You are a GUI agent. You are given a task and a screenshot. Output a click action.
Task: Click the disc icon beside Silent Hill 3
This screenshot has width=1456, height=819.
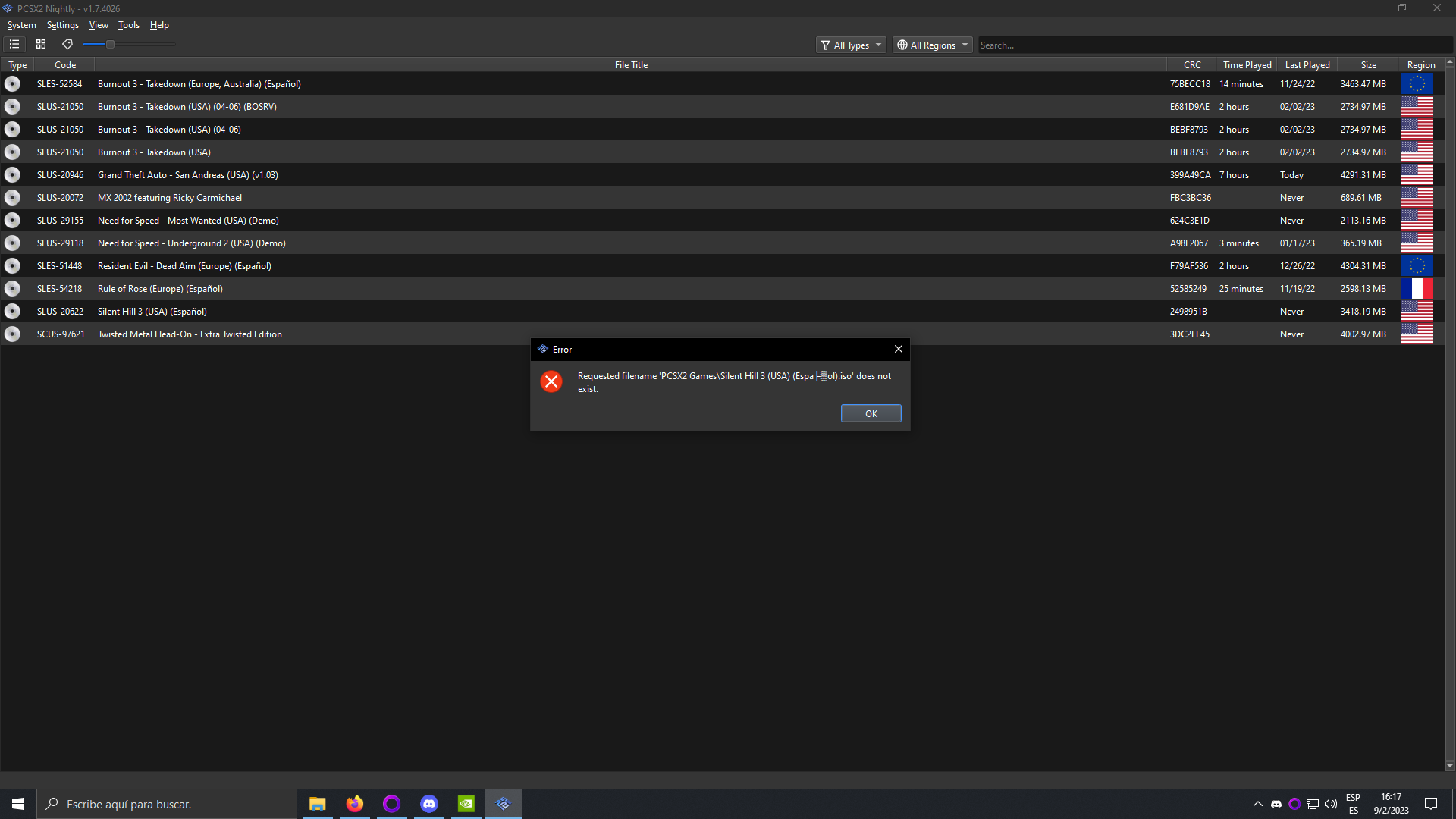click(12, 311)
